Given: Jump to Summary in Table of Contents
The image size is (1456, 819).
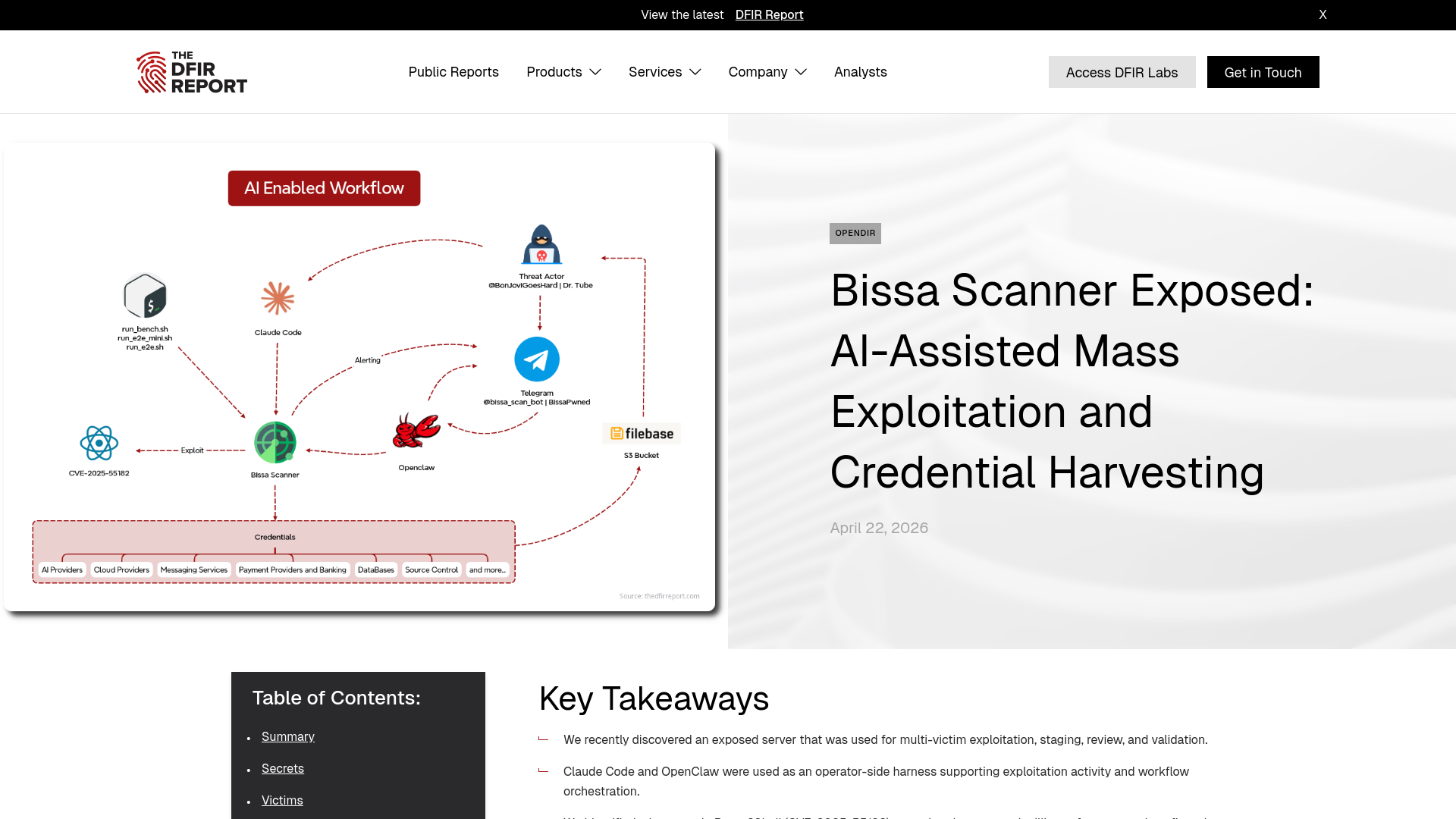Looking at the screenshot, I should pyautogui.click(x=288, y=736).
